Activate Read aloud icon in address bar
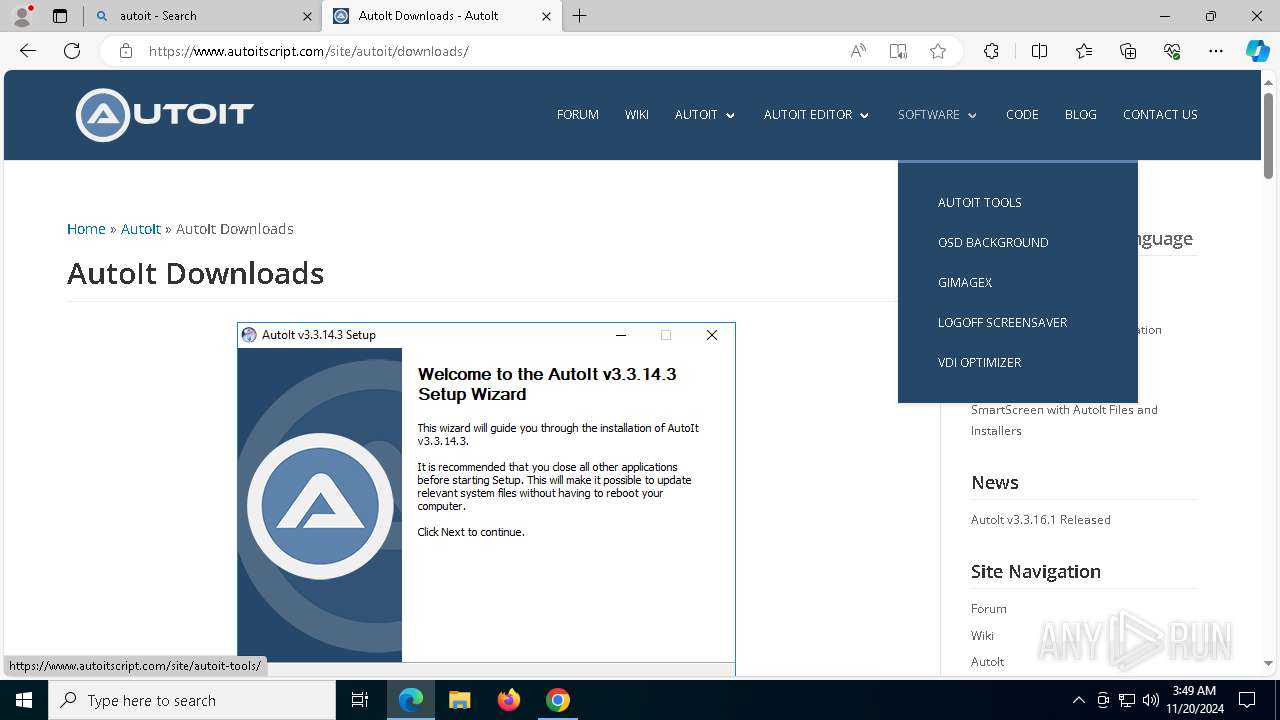 pos(858,51)
